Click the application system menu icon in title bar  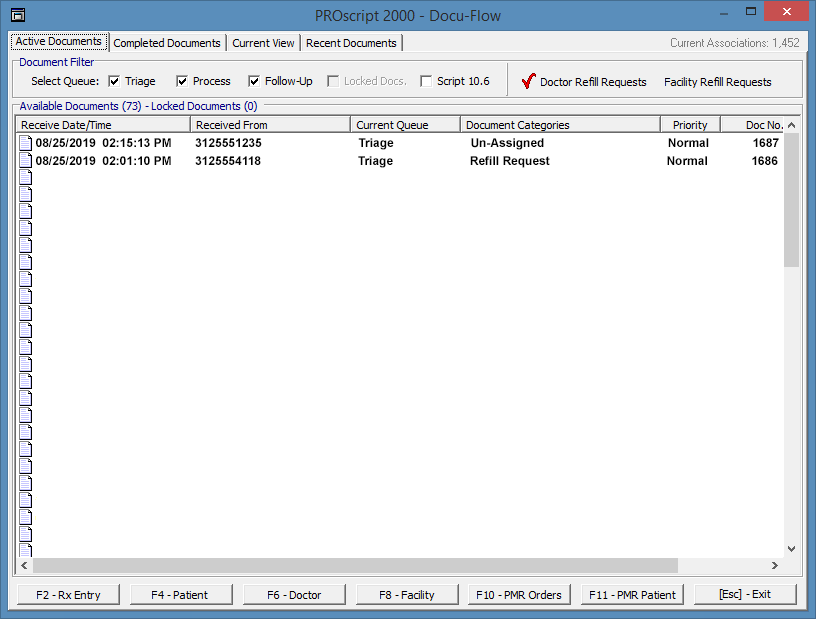click(x=17, y=14)
